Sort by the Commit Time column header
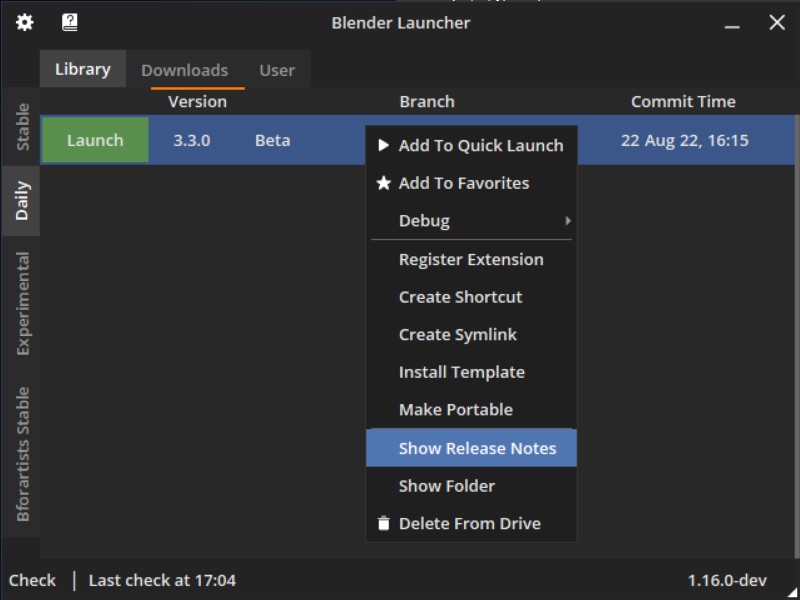The height and width of the screenshot is (600, 800). click(x=683, y=102)
